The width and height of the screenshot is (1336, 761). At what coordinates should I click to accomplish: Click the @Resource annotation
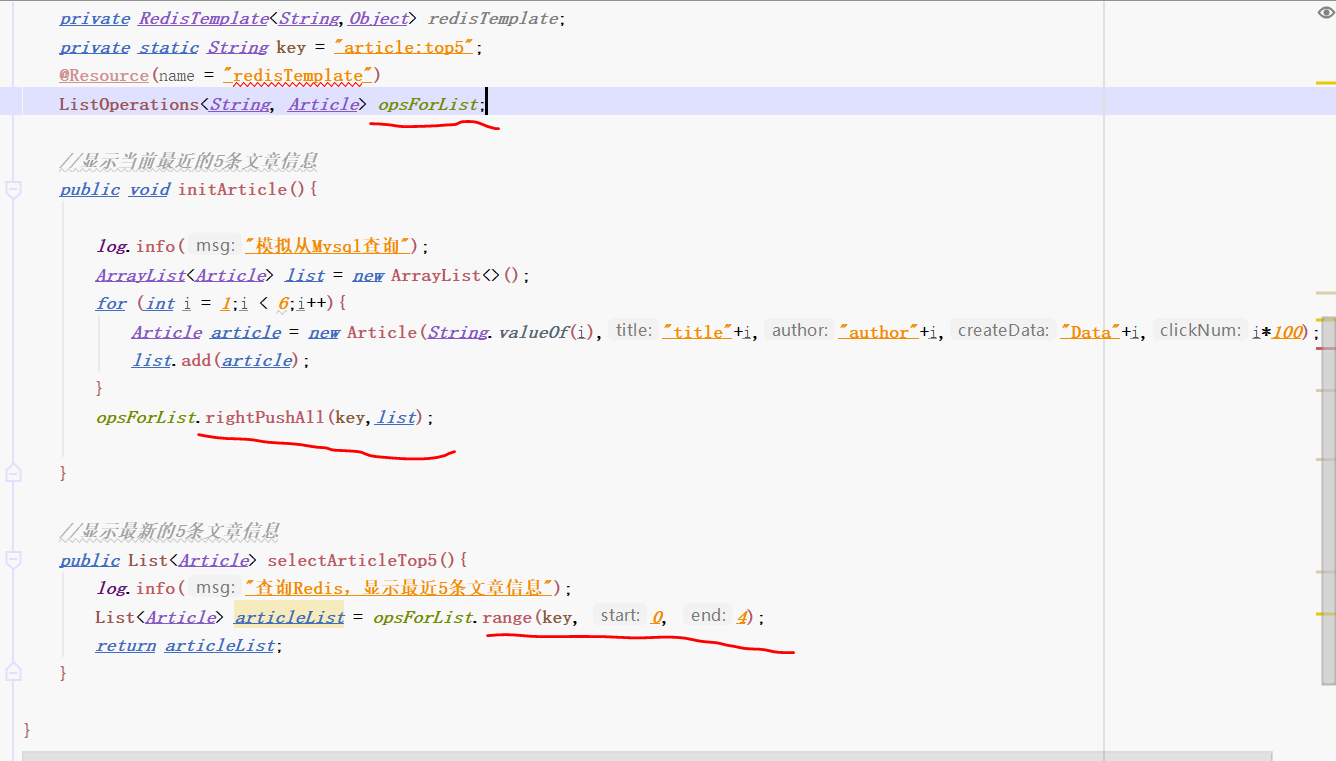(104, 75)
